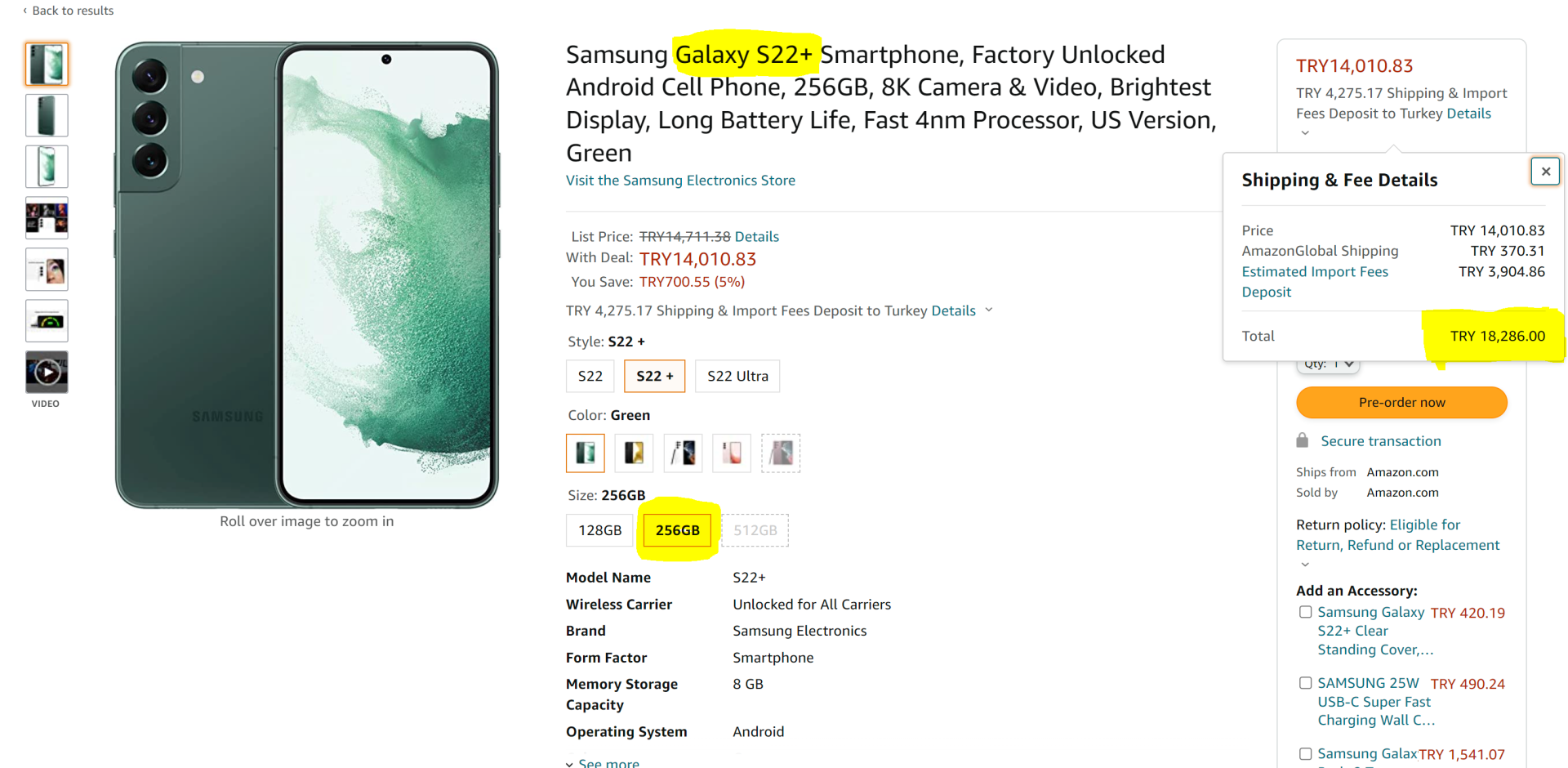Visit the Samsung Electronics Store link
The image size is (1568, 768).
[680, 181]
